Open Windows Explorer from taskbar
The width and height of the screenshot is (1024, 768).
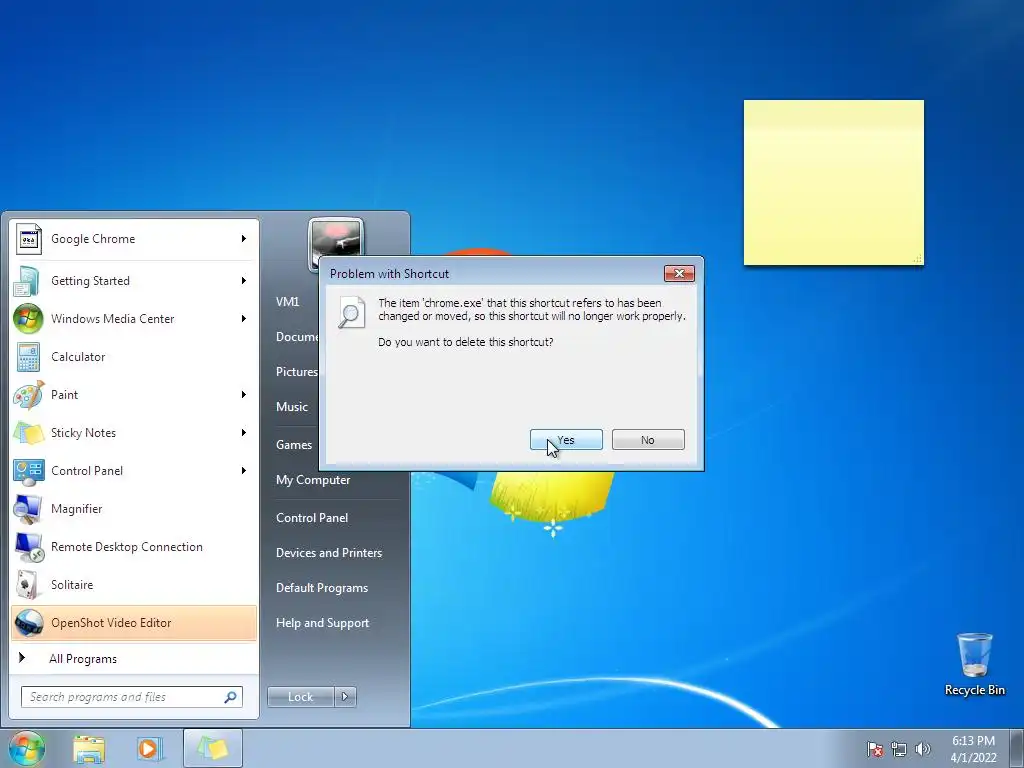89,749
